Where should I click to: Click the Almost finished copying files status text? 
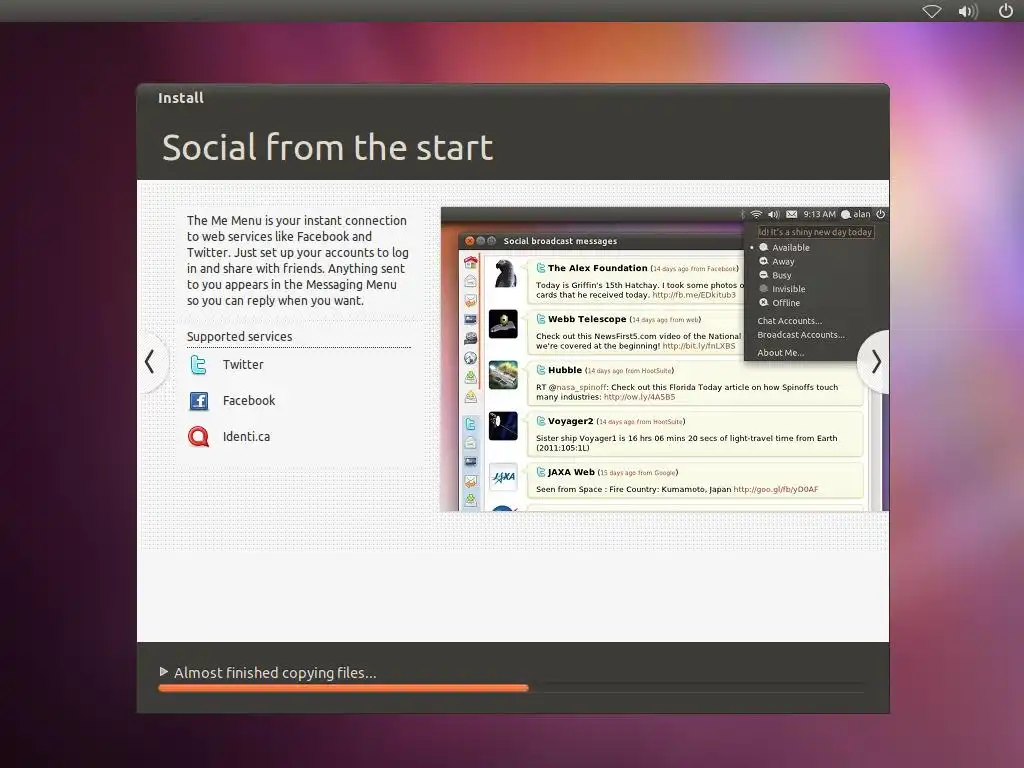point(275,673)
